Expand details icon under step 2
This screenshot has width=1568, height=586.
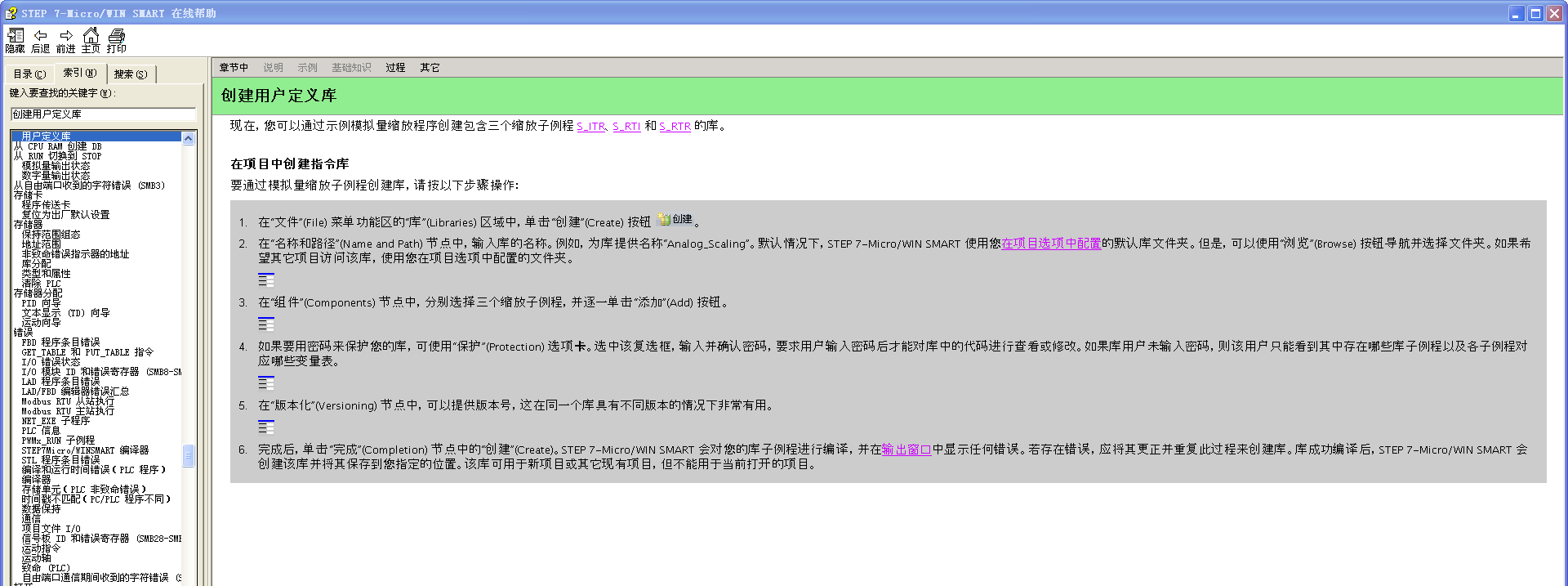click(266, 280)
